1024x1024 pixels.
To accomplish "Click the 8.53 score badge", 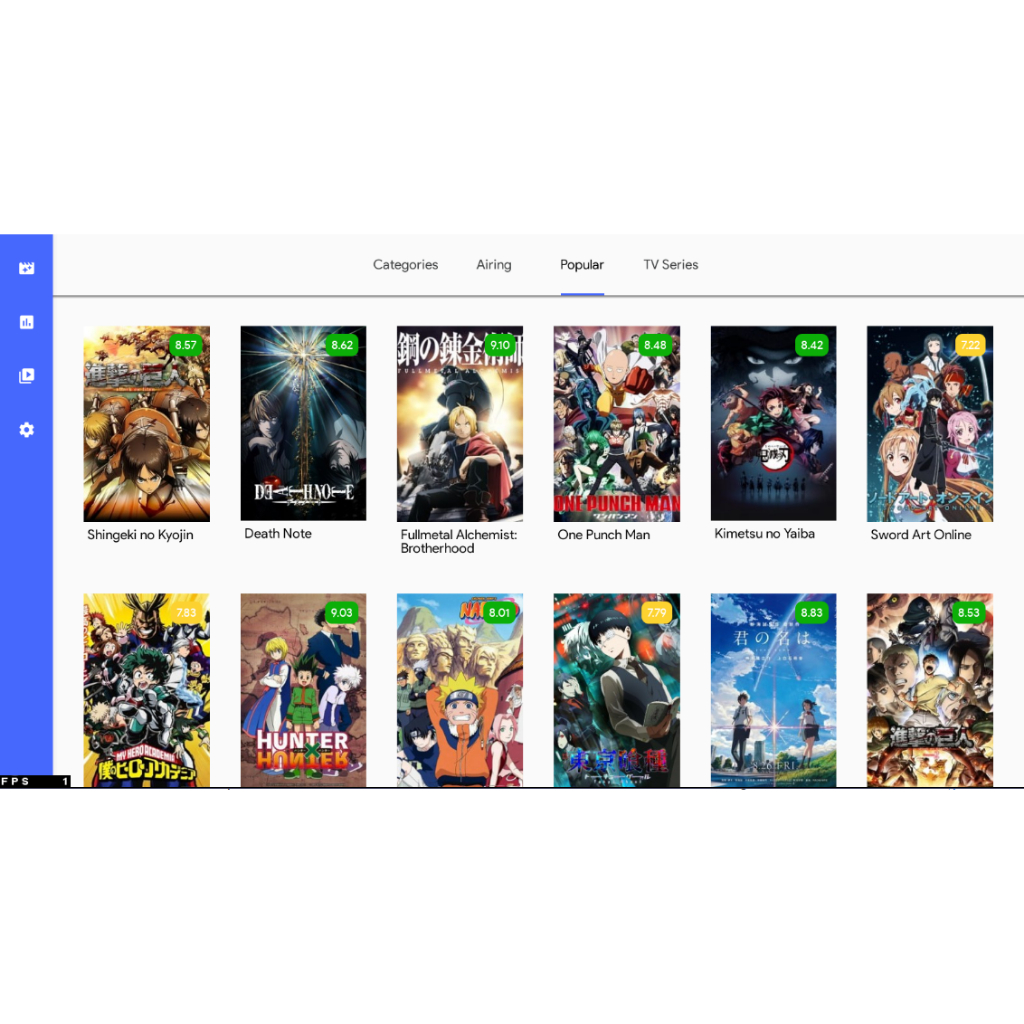I will pyautogui.click(x=968, y=613).
